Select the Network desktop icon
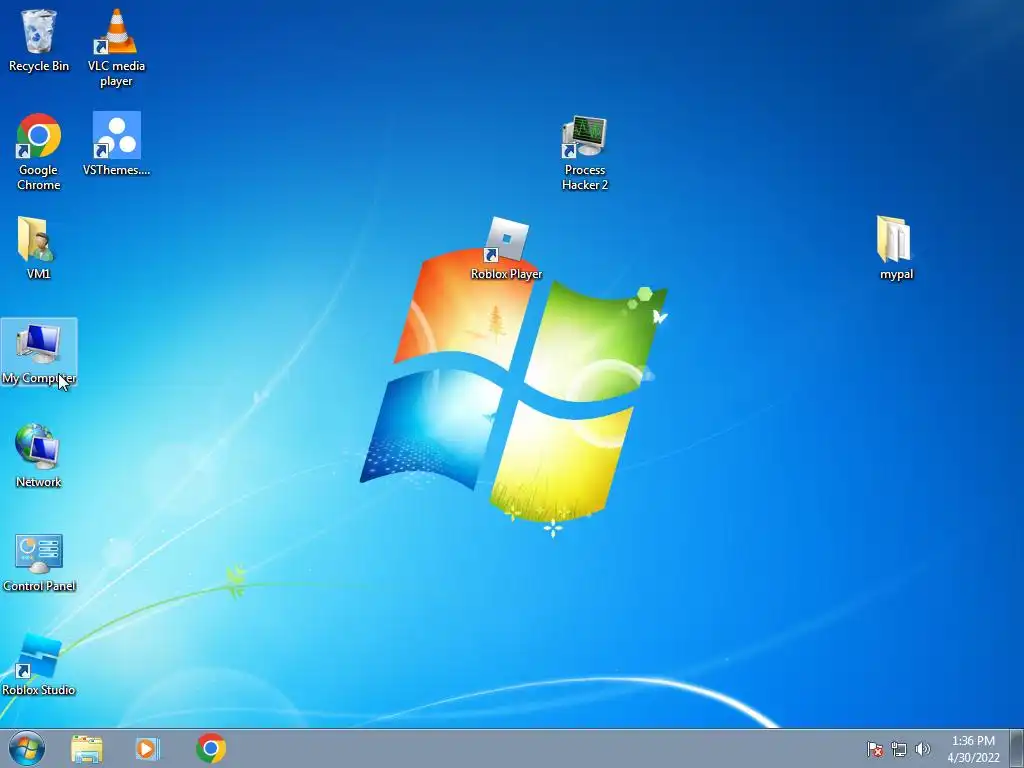Image resolution: width=1024 pixels, height=768 pixels. (x=39, y=456)
